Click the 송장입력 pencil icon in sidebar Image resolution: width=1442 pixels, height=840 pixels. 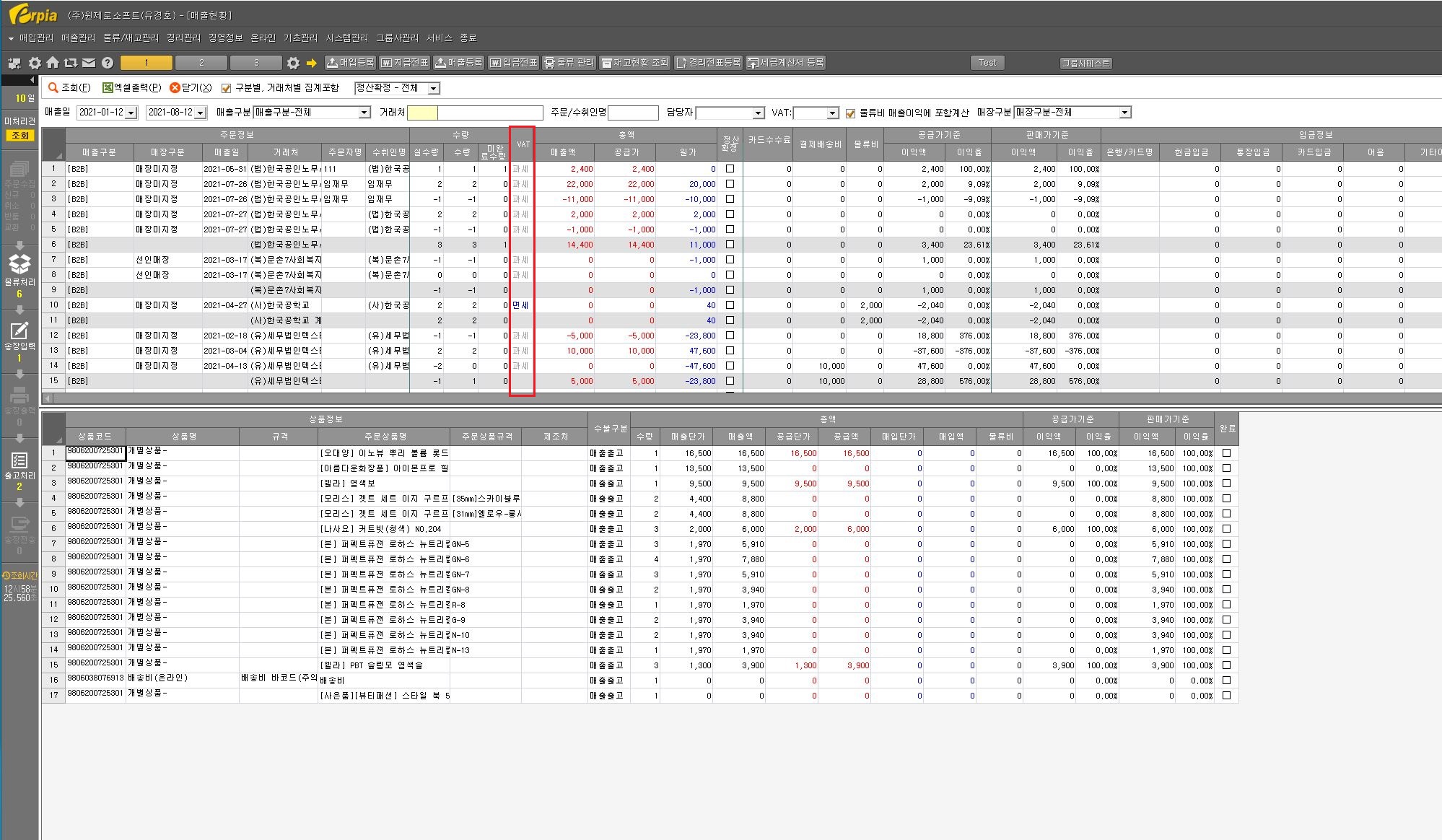coord(19,330)
